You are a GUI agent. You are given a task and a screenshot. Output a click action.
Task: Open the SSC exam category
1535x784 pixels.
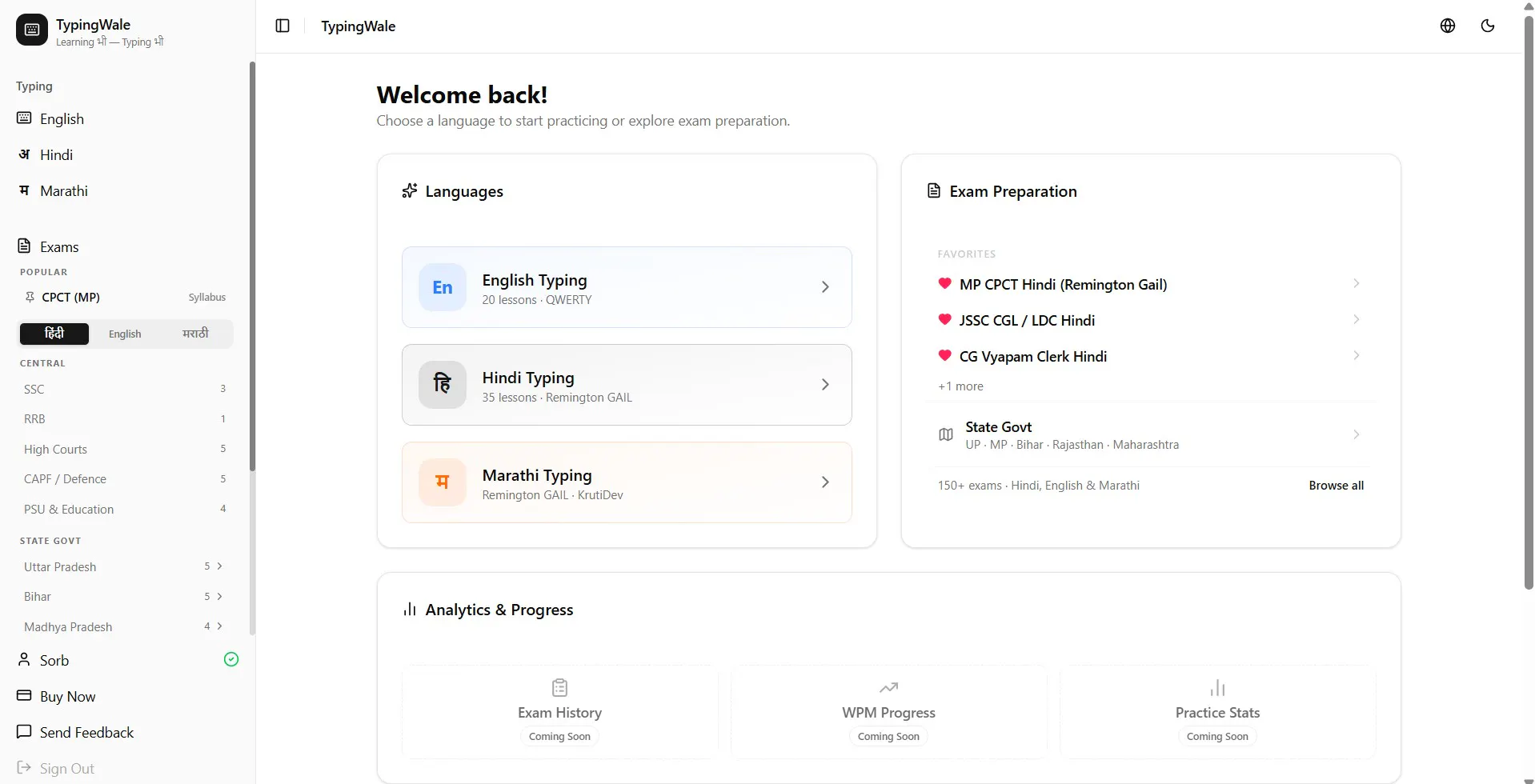point(125,389)
